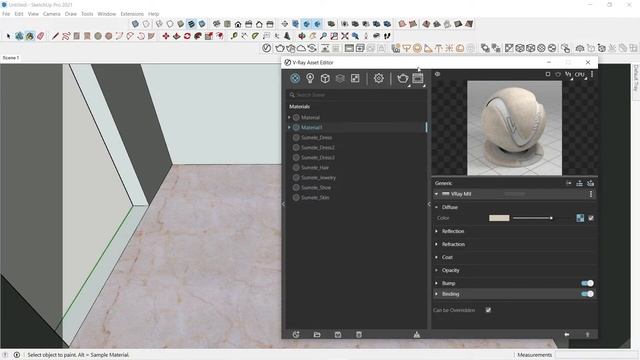Collapse asset list with left arrow
The width and height of the screenshot is (640, 360).
pyautogui.click(x=283, y=204)
